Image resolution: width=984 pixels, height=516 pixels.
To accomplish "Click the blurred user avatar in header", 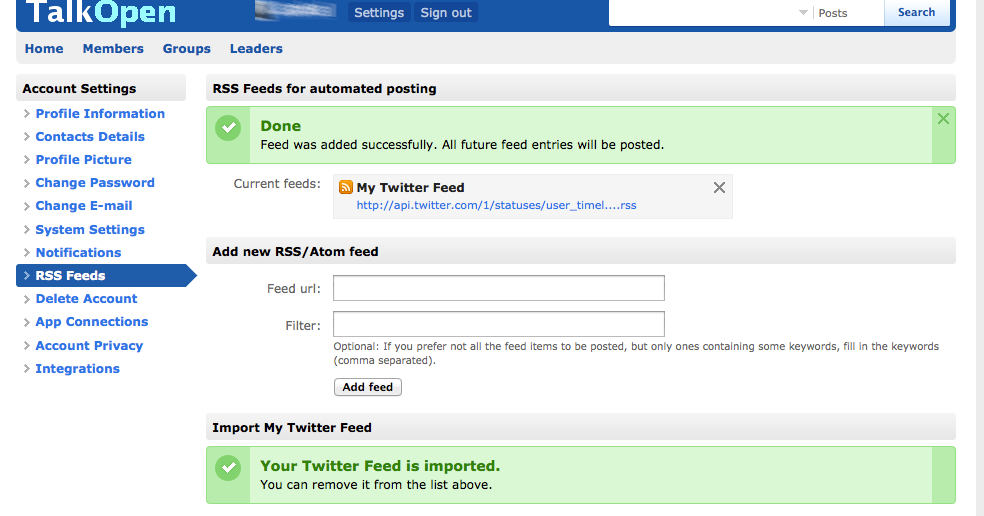I will pyautogui.click(x=296, y=11).
